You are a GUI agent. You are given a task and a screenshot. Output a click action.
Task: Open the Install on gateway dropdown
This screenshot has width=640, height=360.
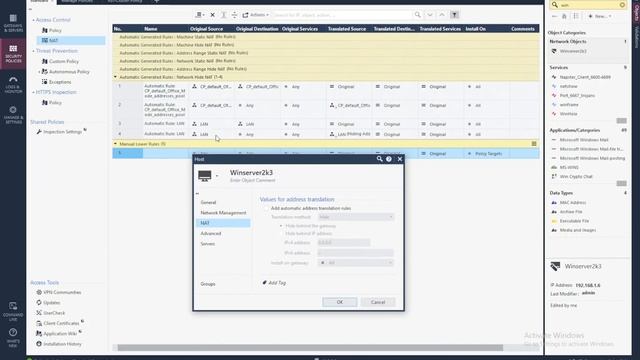coord(356,263)
